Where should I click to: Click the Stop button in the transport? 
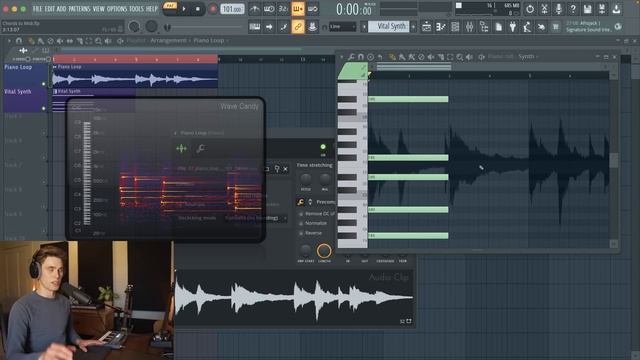coord(198,9)
